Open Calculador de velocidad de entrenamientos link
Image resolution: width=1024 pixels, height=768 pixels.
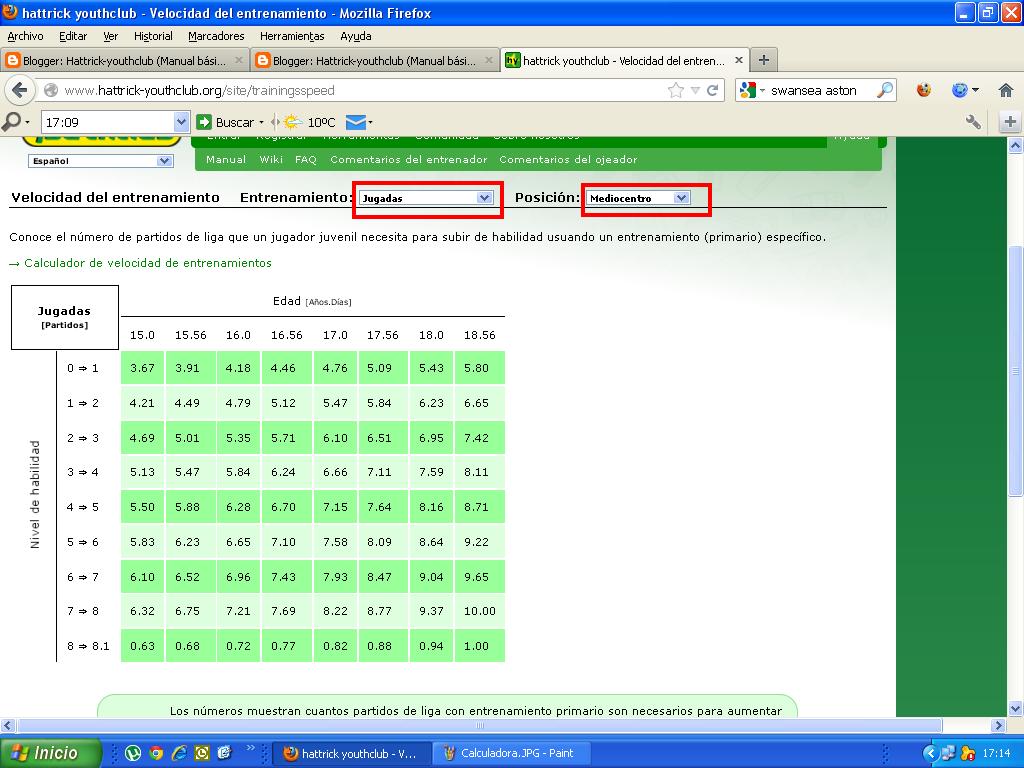[x=148, y=263]
